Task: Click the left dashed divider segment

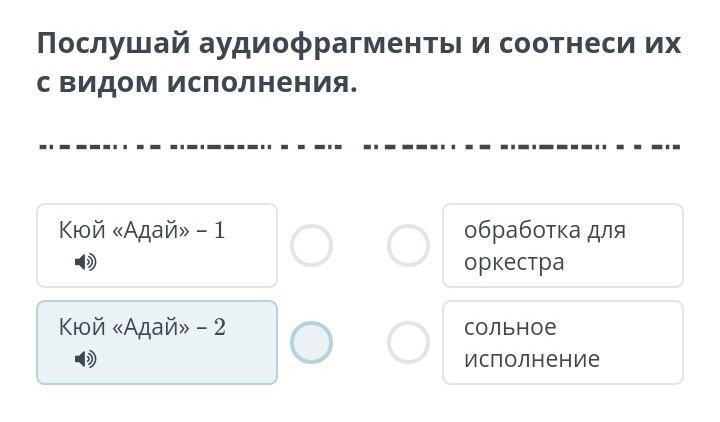Action: point(191,147)
